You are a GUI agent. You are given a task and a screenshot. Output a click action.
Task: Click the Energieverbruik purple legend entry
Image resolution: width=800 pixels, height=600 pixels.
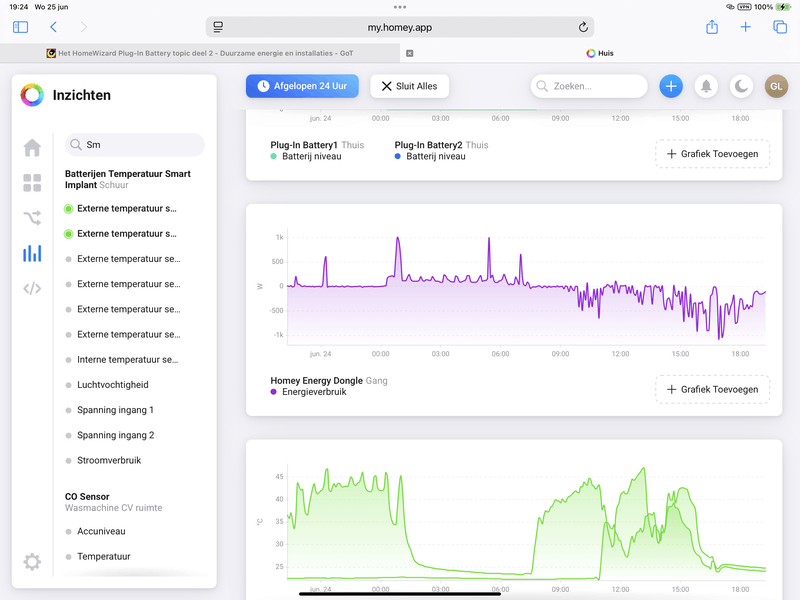tap(309, 392)
